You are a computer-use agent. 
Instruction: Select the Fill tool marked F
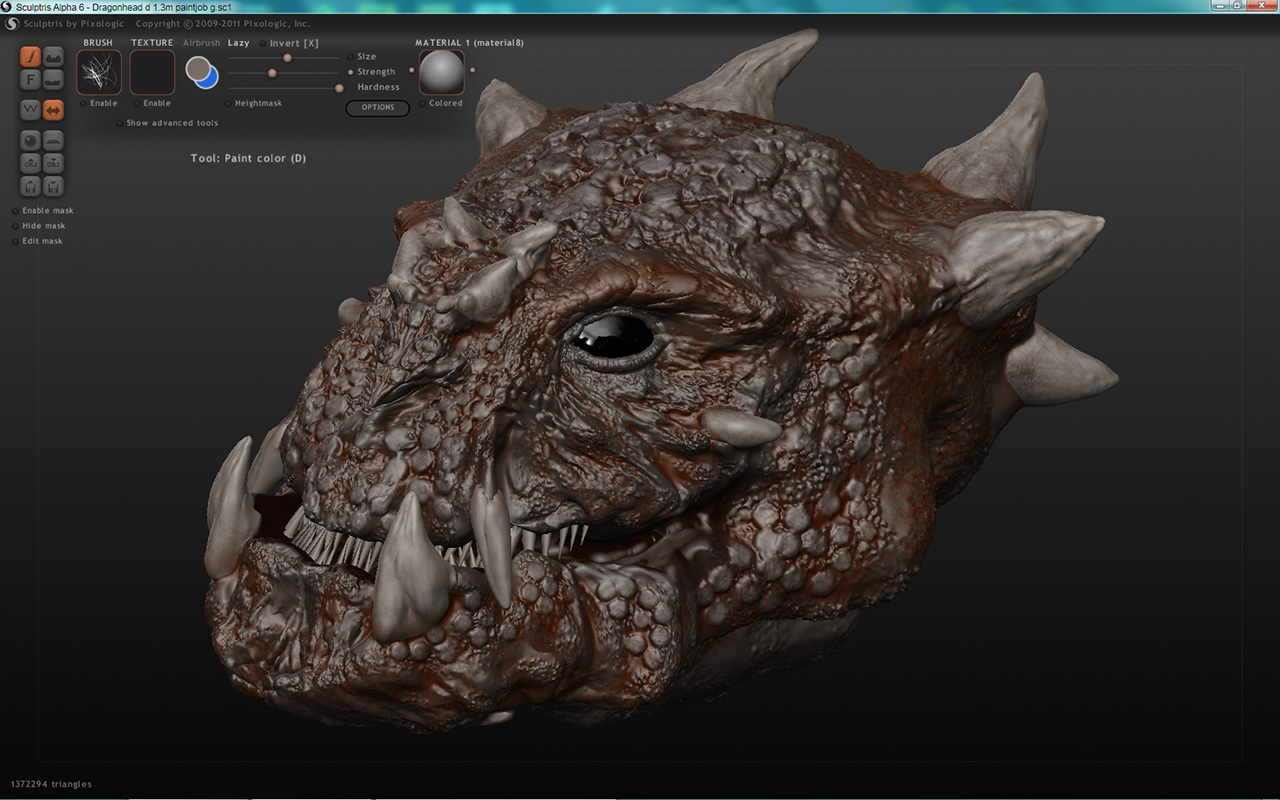click(x=29, y=78)
